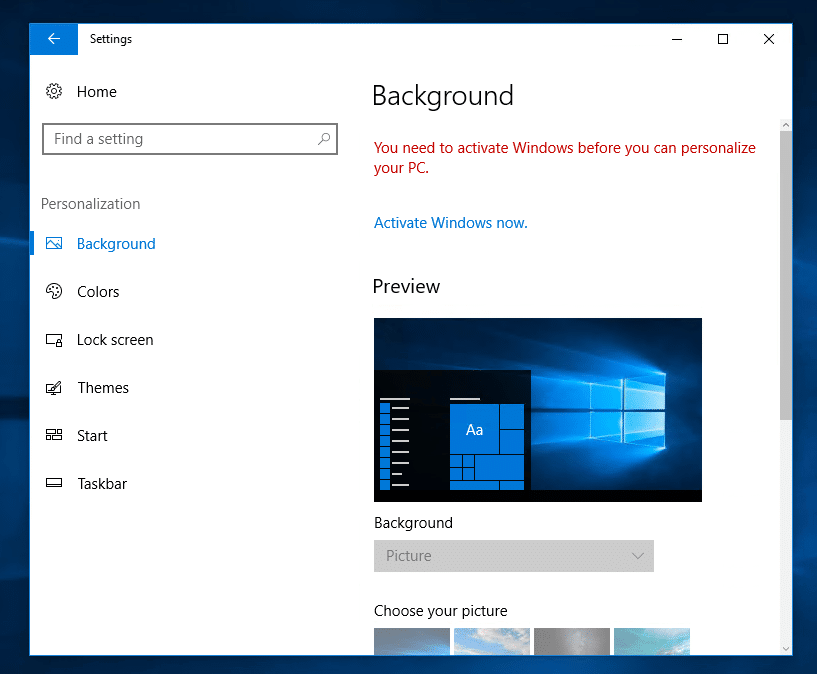Screen dimensions: 817x674
Task: Click the Taskbar icon in sidebar
Action: pos(54,484)
